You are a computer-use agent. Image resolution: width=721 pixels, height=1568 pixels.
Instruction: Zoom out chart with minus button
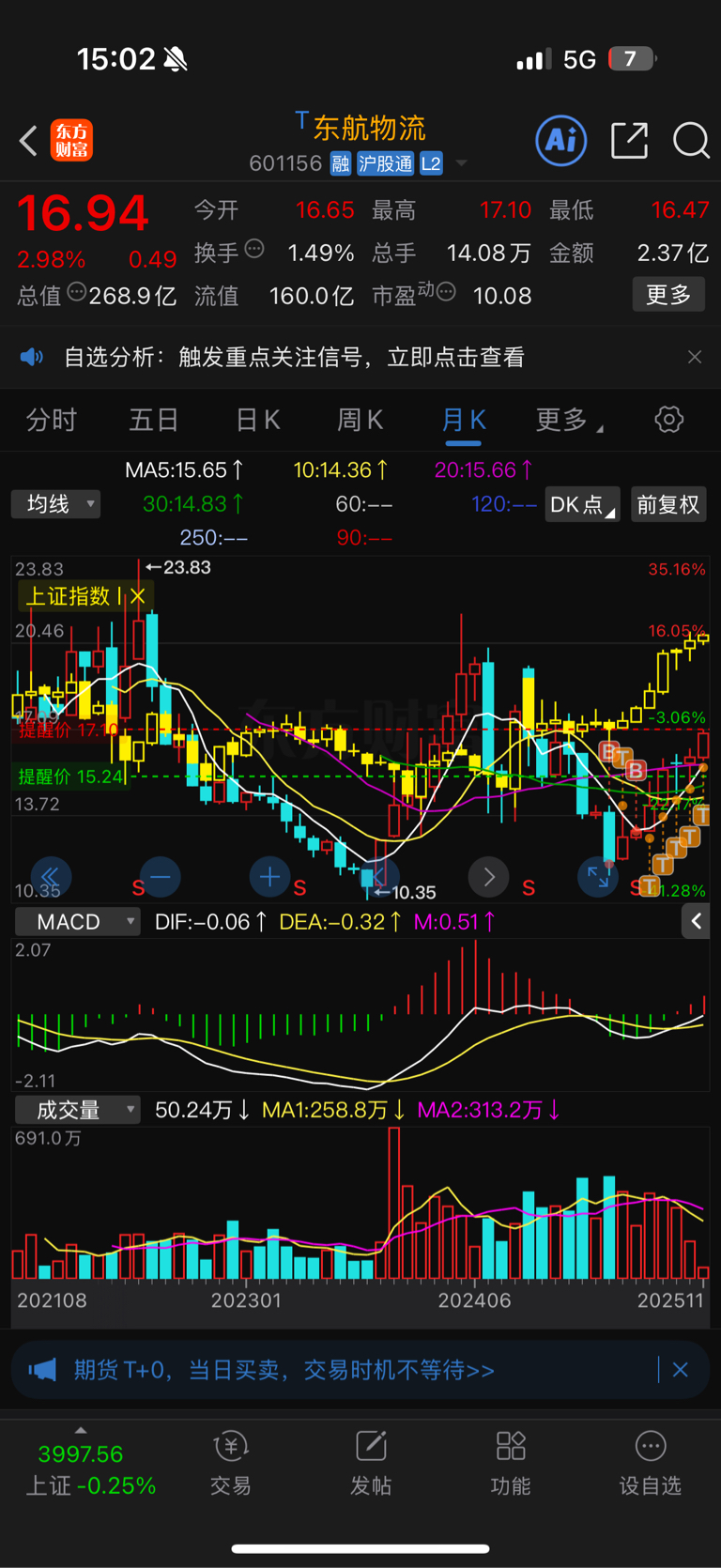(x=161, y=877)
